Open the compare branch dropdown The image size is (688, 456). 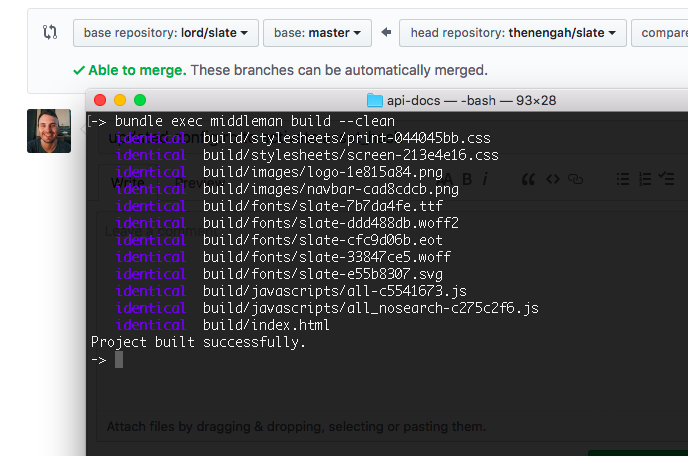[659, 33]
